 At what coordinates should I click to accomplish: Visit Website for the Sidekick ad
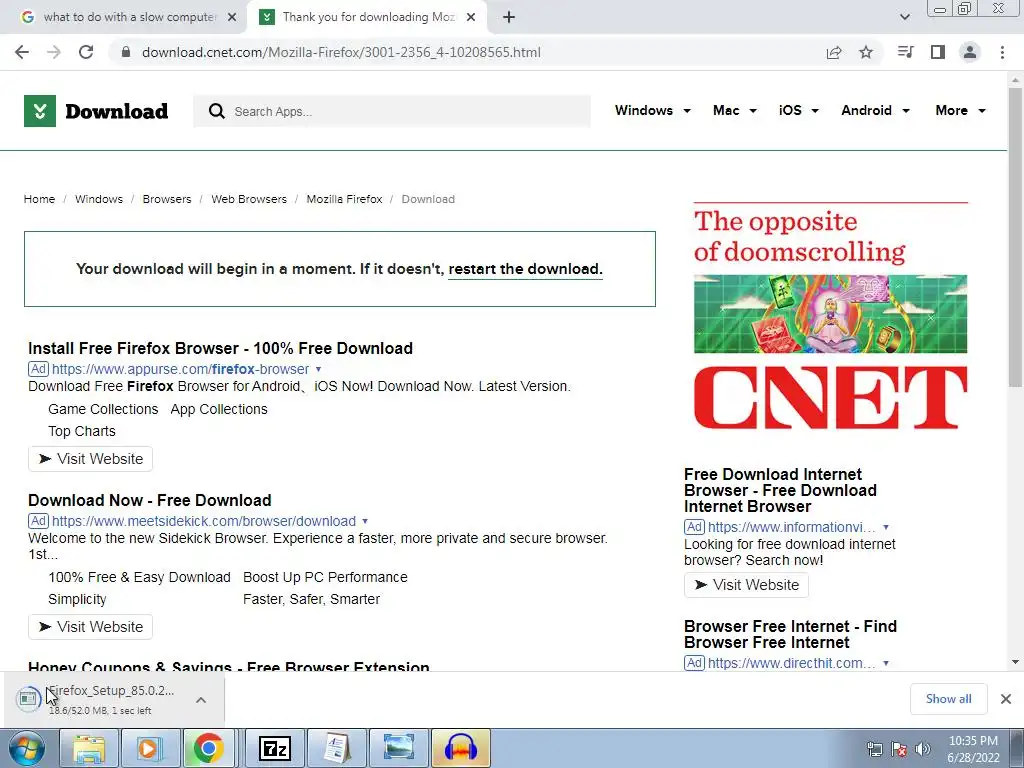click(90, 626)
